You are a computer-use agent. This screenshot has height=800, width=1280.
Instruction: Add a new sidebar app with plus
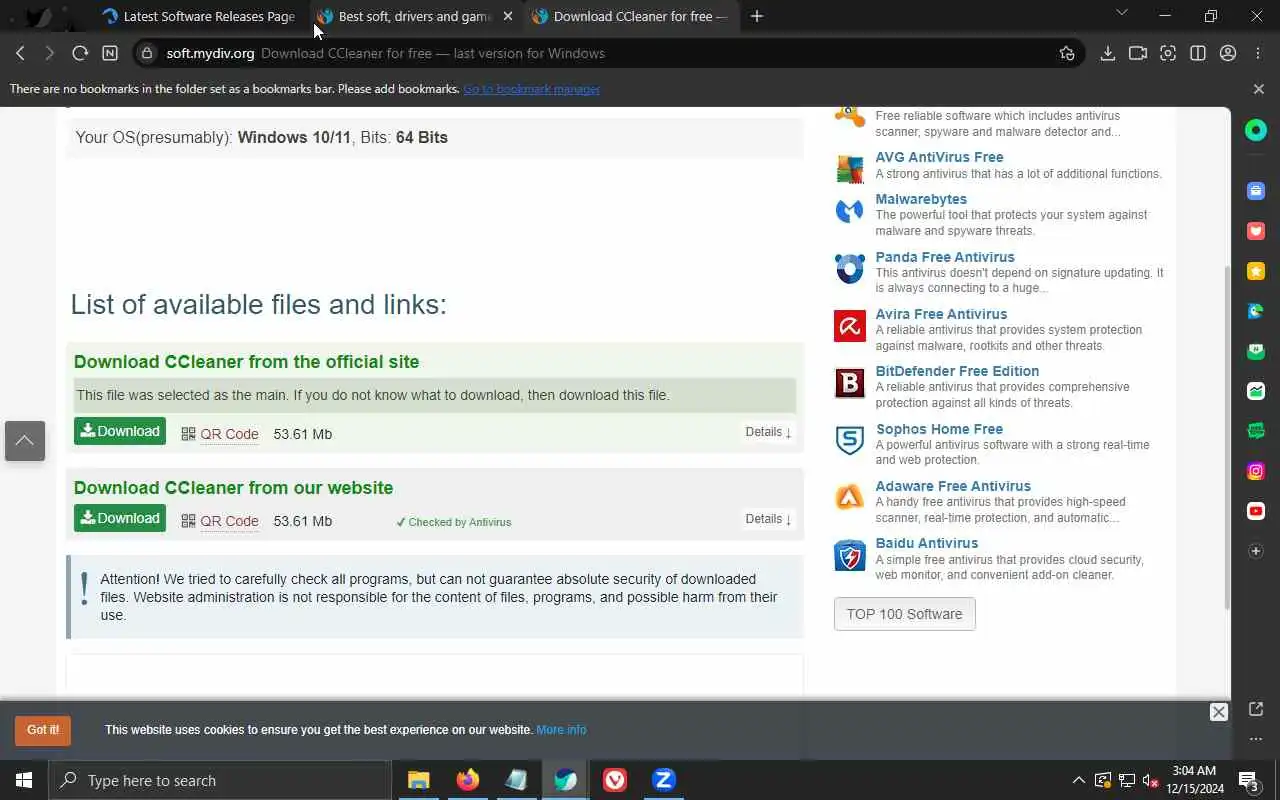pos(1256,551)
